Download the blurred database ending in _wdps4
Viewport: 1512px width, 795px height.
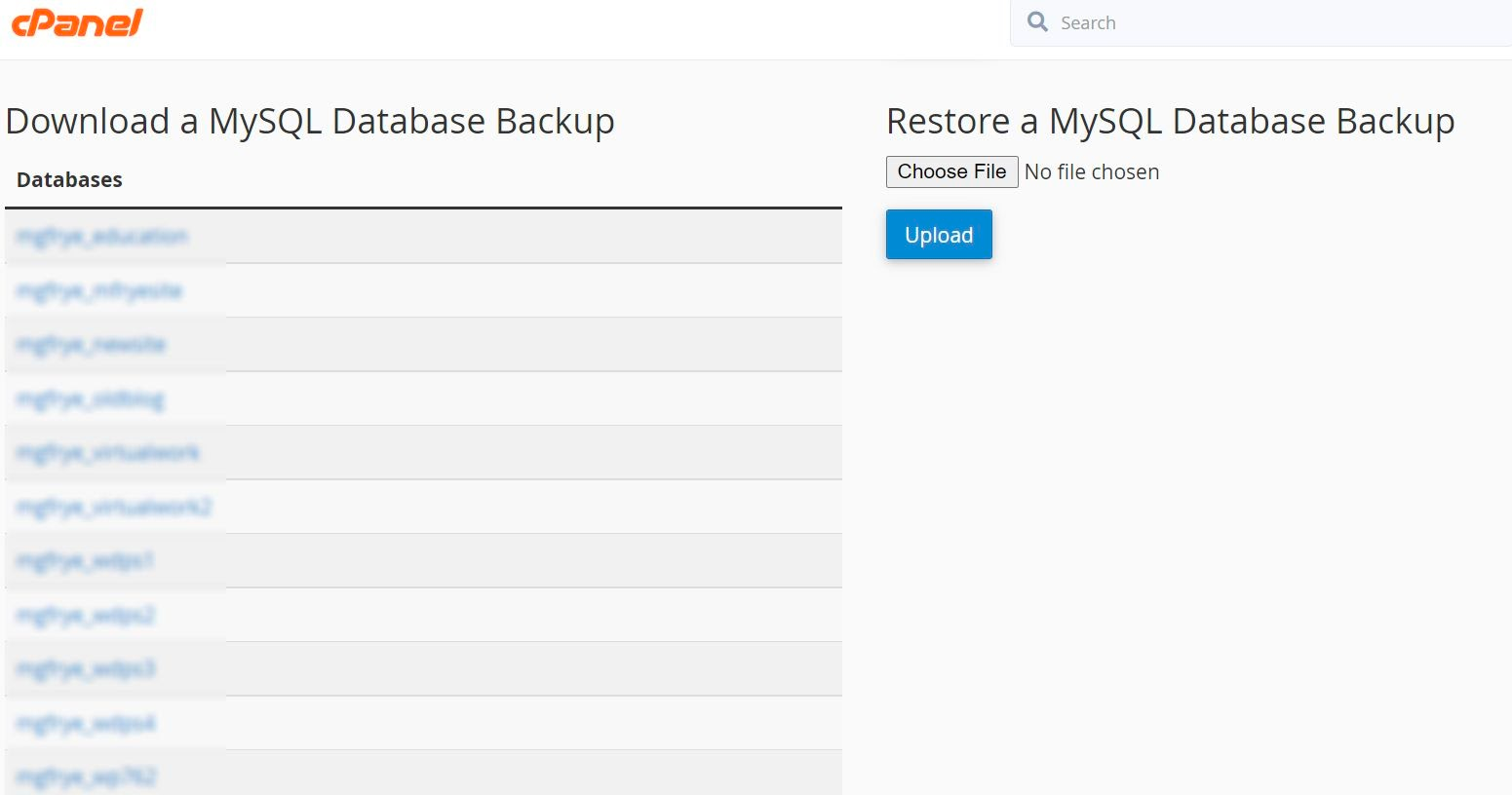click(x=86, y=724)
